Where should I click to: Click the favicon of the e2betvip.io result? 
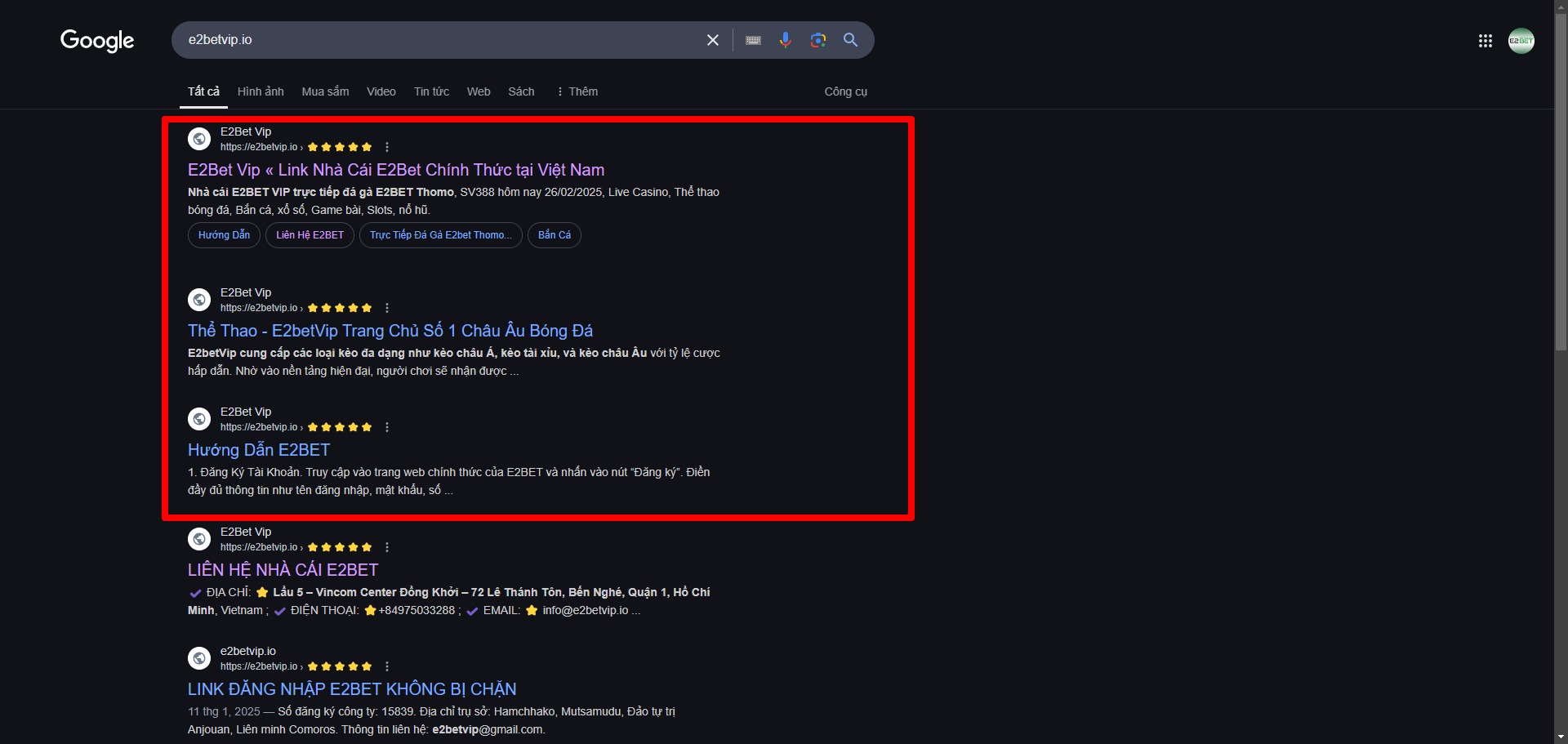199,658
